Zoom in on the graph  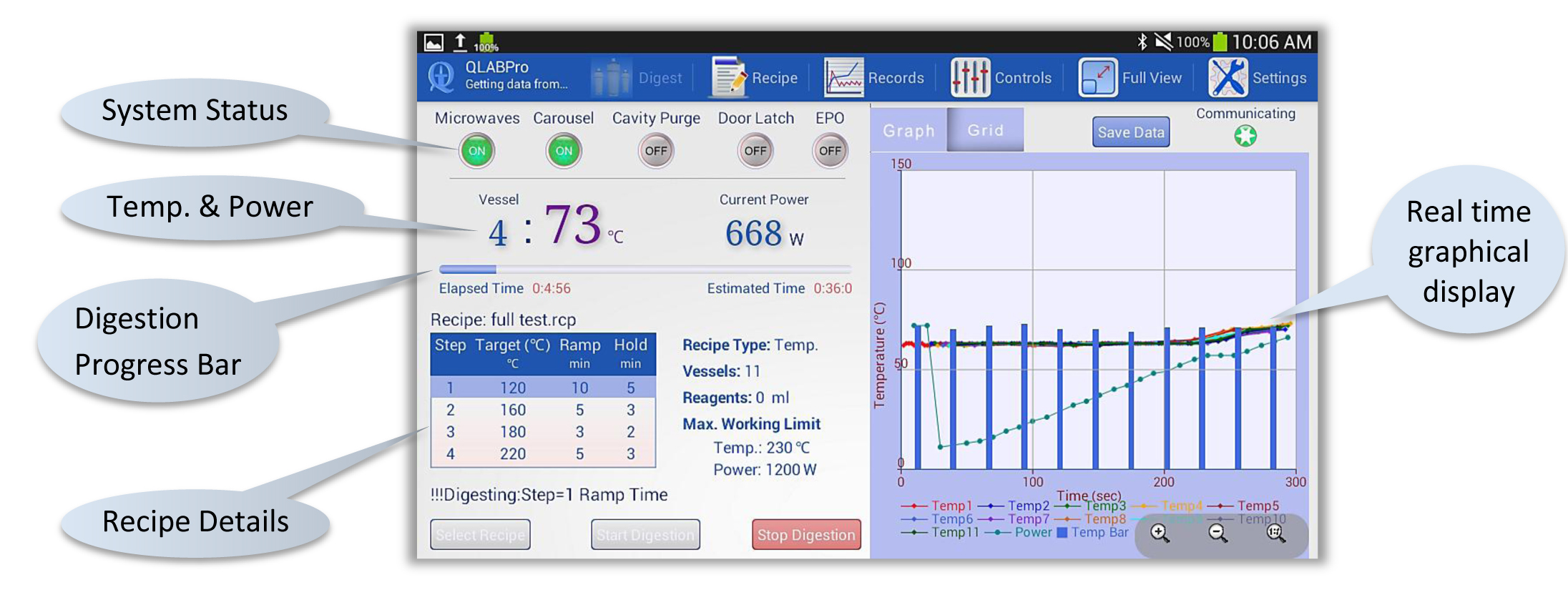pos(1160,533)
